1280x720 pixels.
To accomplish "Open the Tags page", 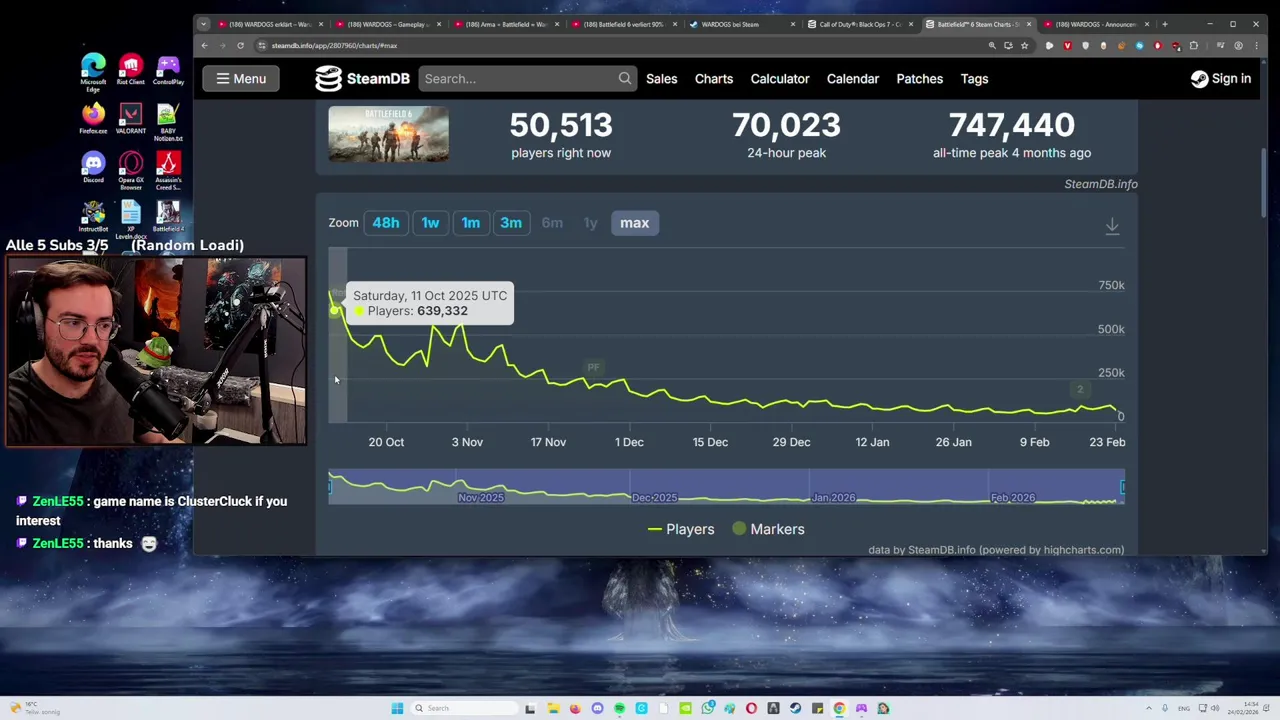I will click(x=974, y=79).
